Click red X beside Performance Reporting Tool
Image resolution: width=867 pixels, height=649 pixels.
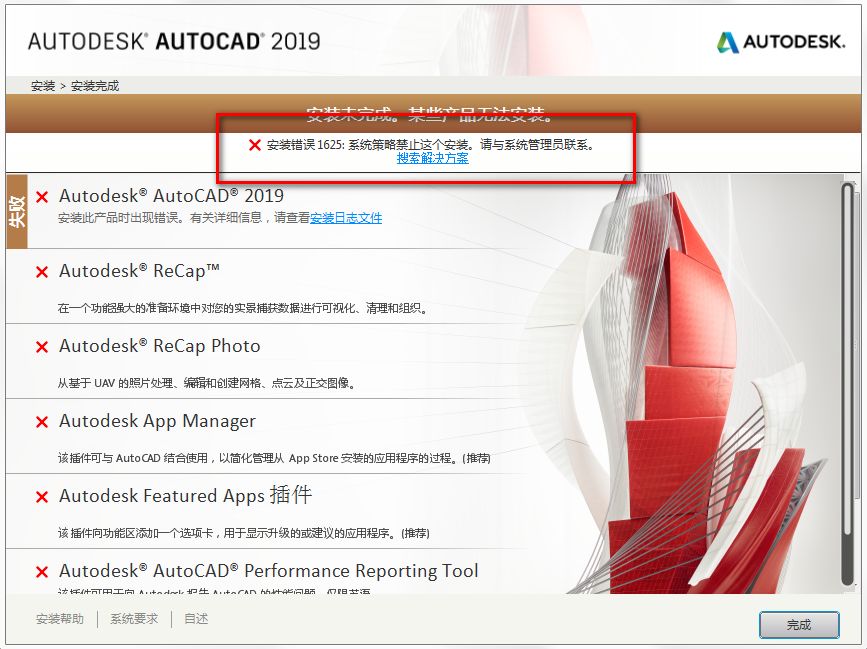point(42,572)
